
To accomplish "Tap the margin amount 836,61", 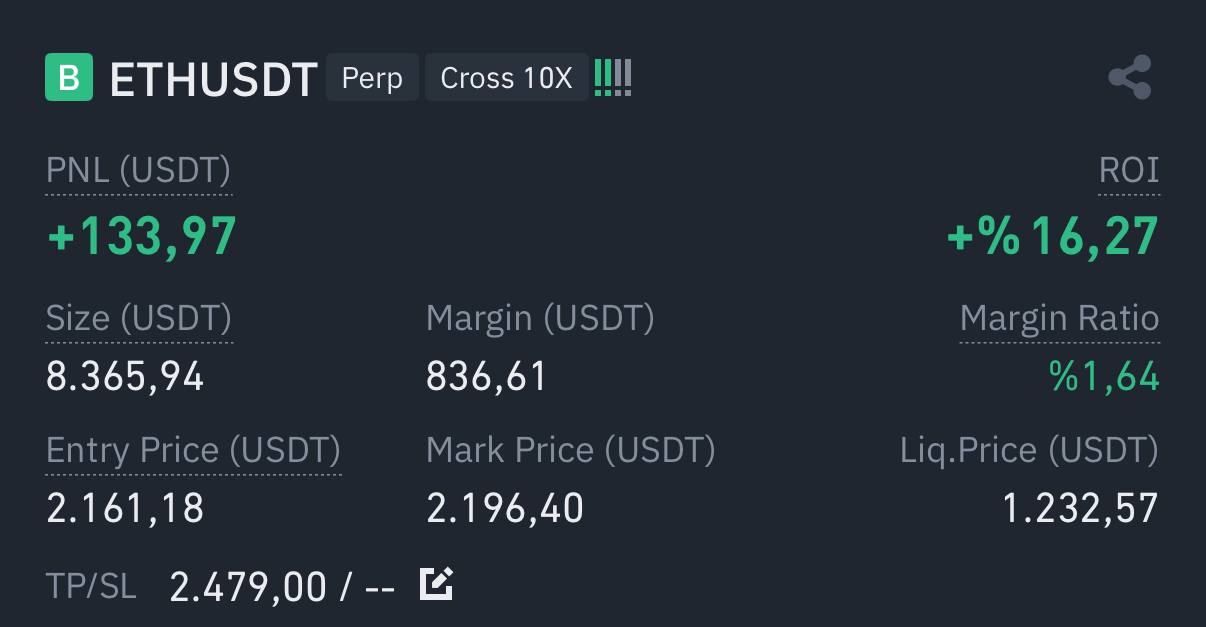I will tap(486, 377).
